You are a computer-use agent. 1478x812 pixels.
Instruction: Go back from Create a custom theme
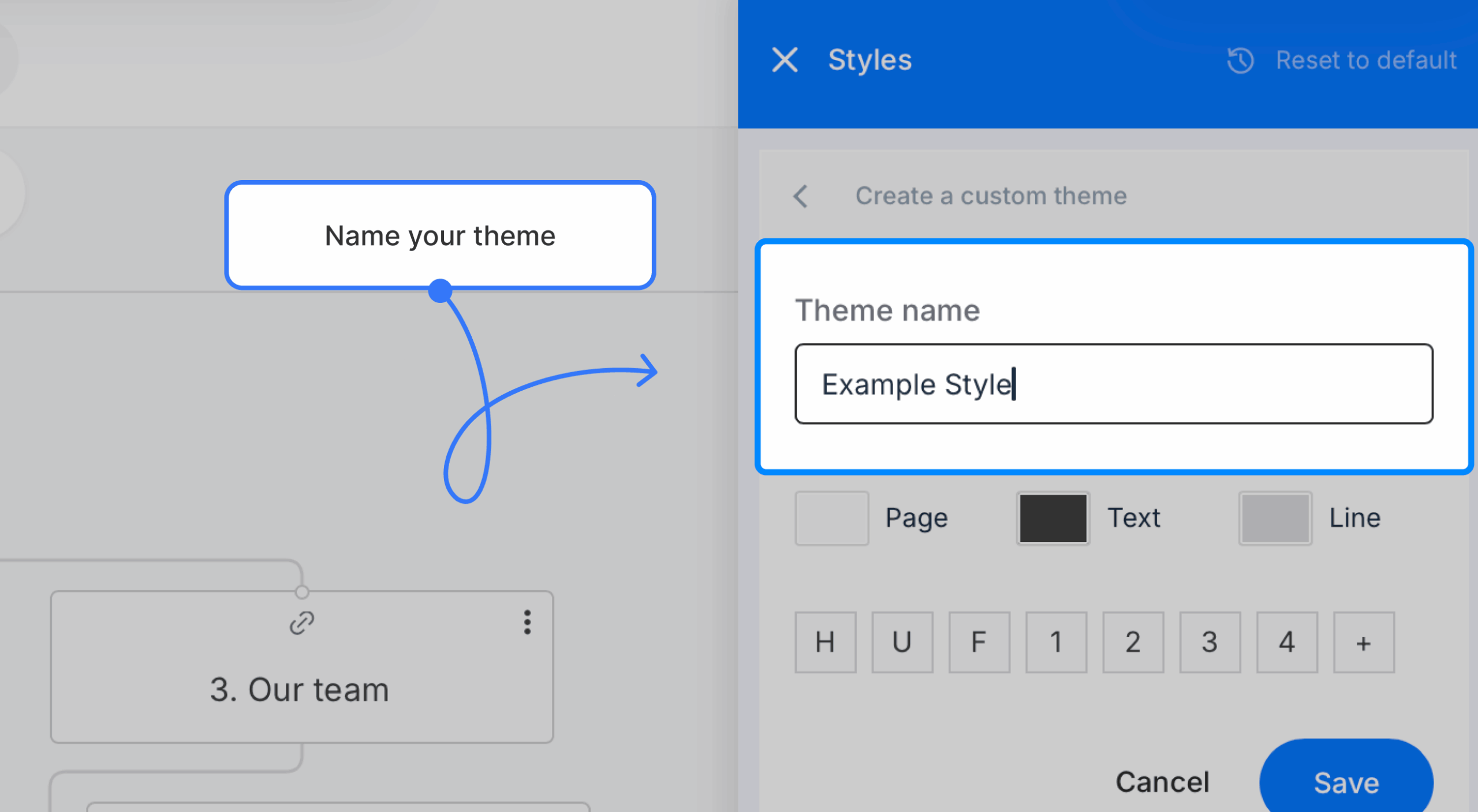801,196
